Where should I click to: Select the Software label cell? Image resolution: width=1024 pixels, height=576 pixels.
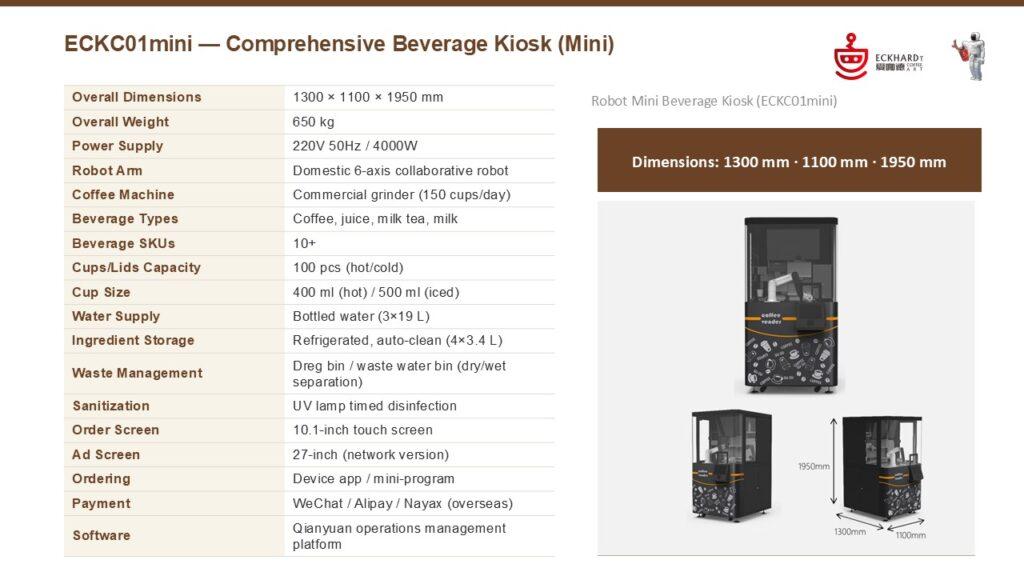[174, 536]
